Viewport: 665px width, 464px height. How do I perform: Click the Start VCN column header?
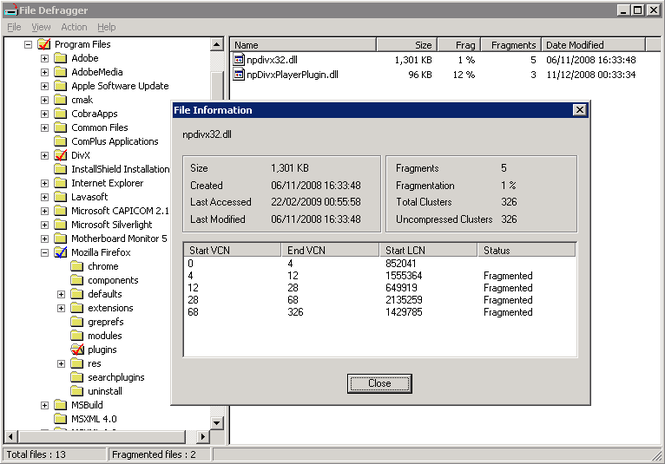[x=232, y=250]
